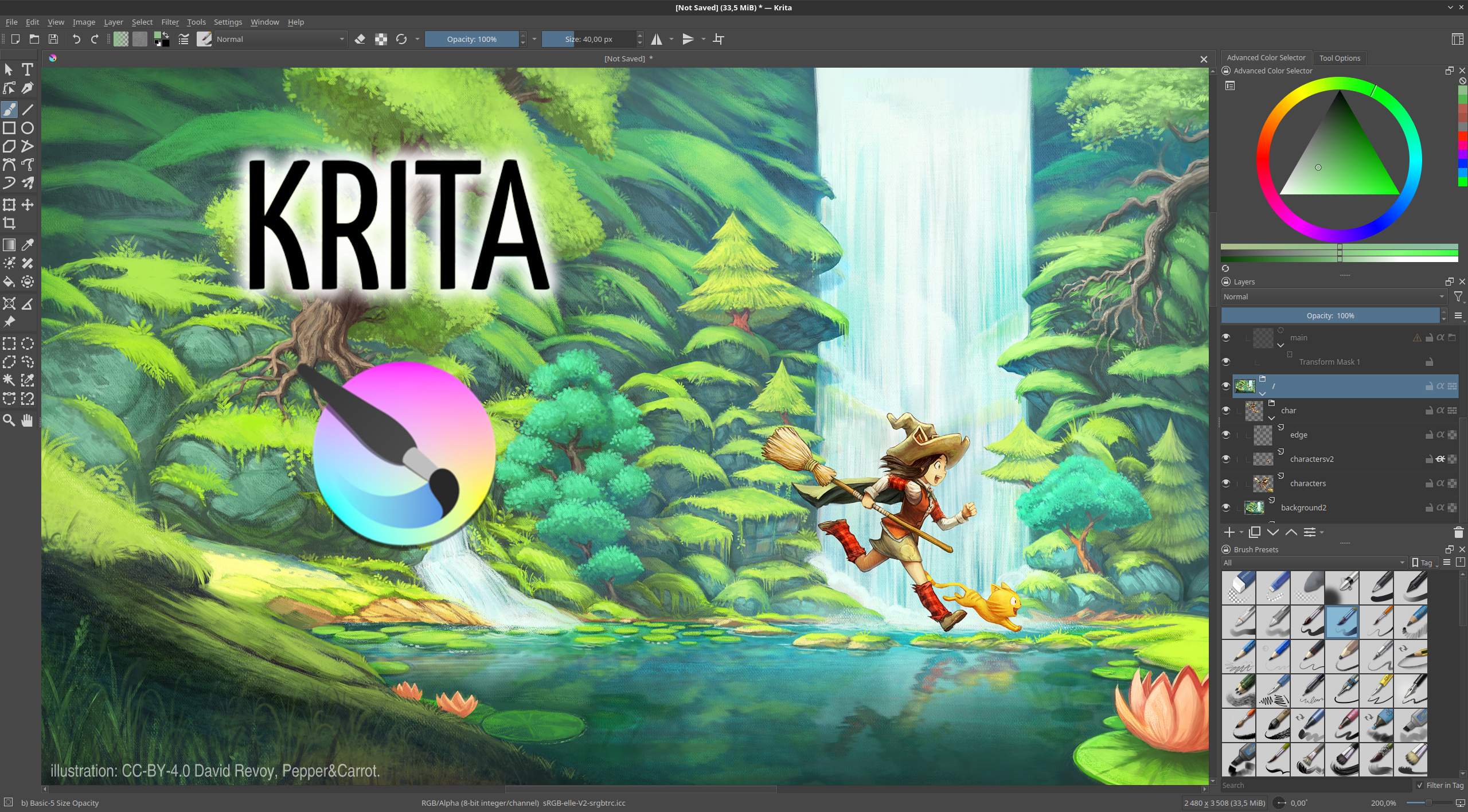Activate the Crop tool

9,223
